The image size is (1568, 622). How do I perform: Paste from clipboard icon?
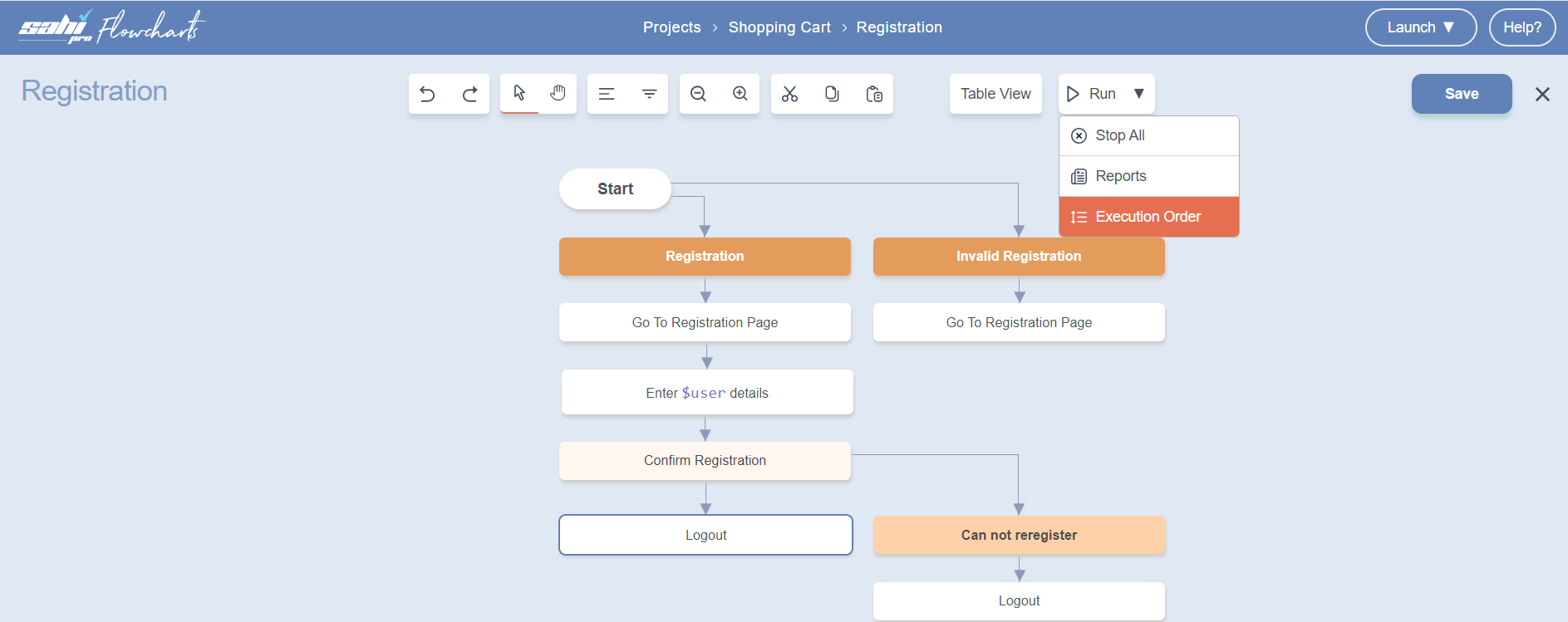click(874, 94)
